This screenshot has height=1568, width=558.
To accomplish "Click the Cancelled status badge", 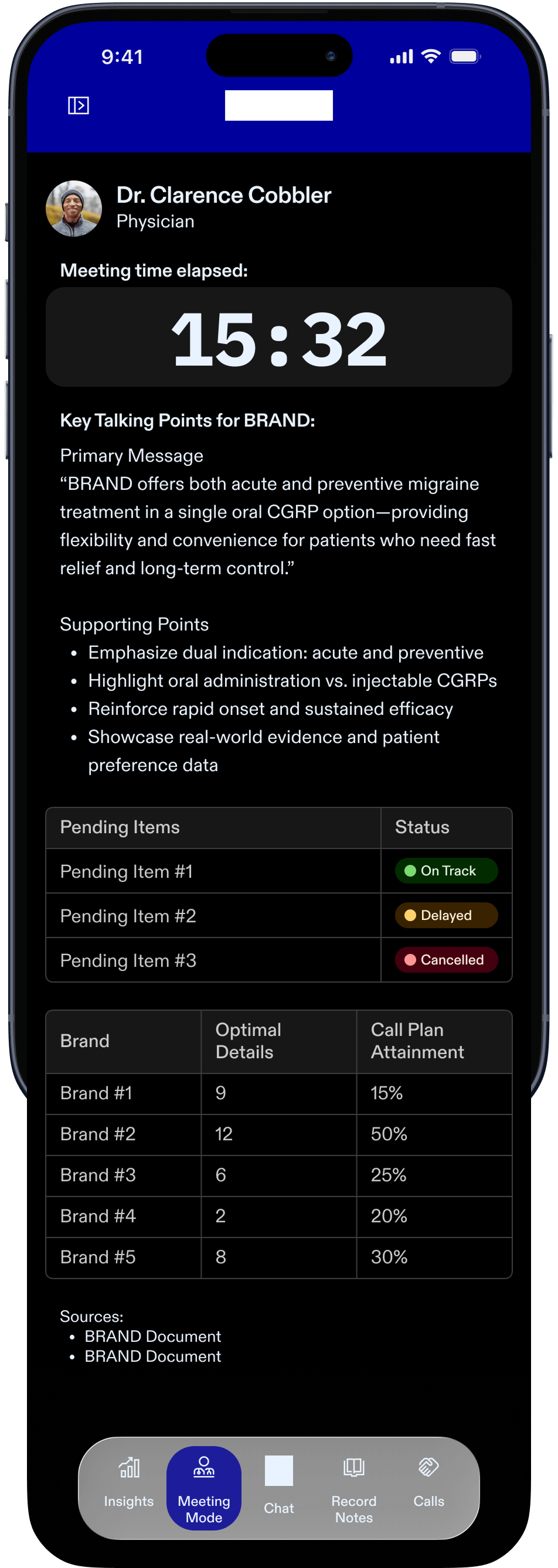I will 446,960.
